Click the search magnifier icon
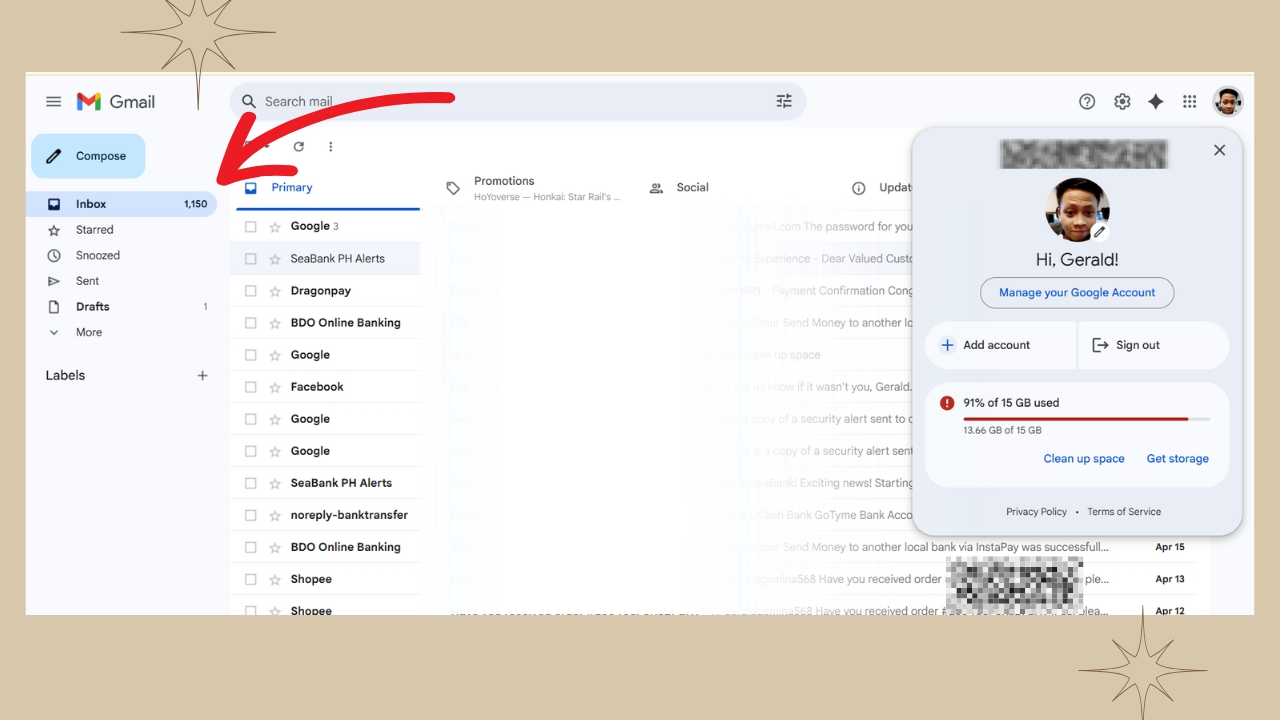 pos(249,101)
